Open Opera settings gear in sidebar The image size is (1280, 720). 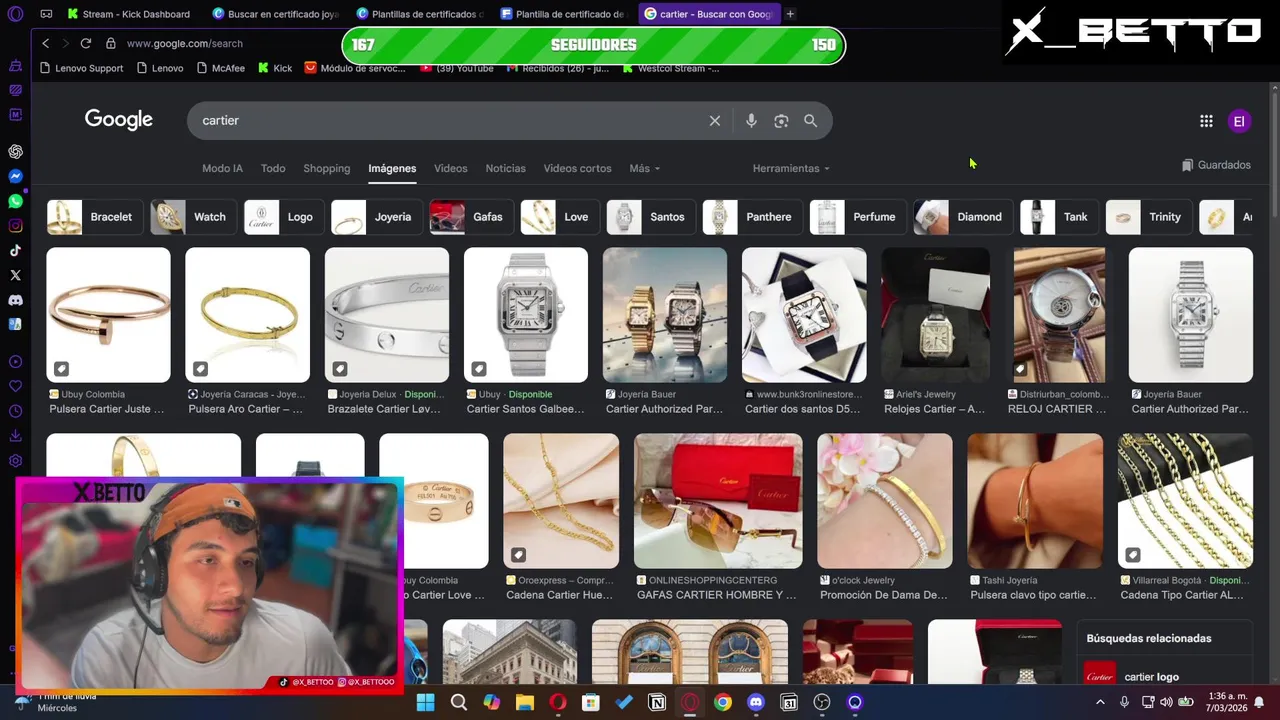15,461
